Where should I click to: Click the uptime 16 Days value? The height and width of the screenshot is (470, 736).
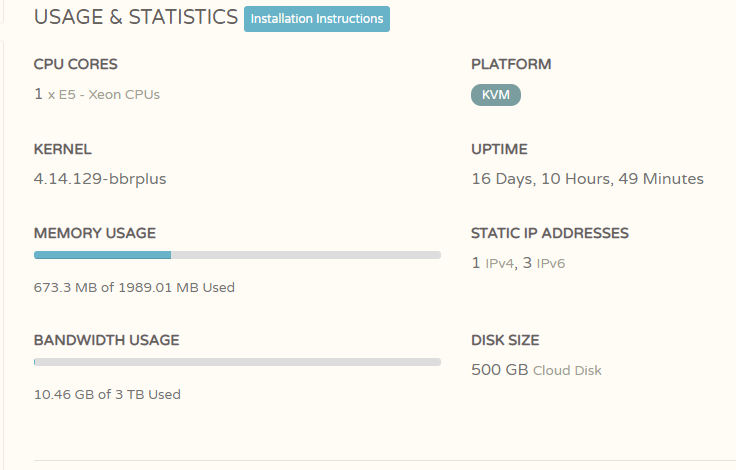click(x=587, y=179)
